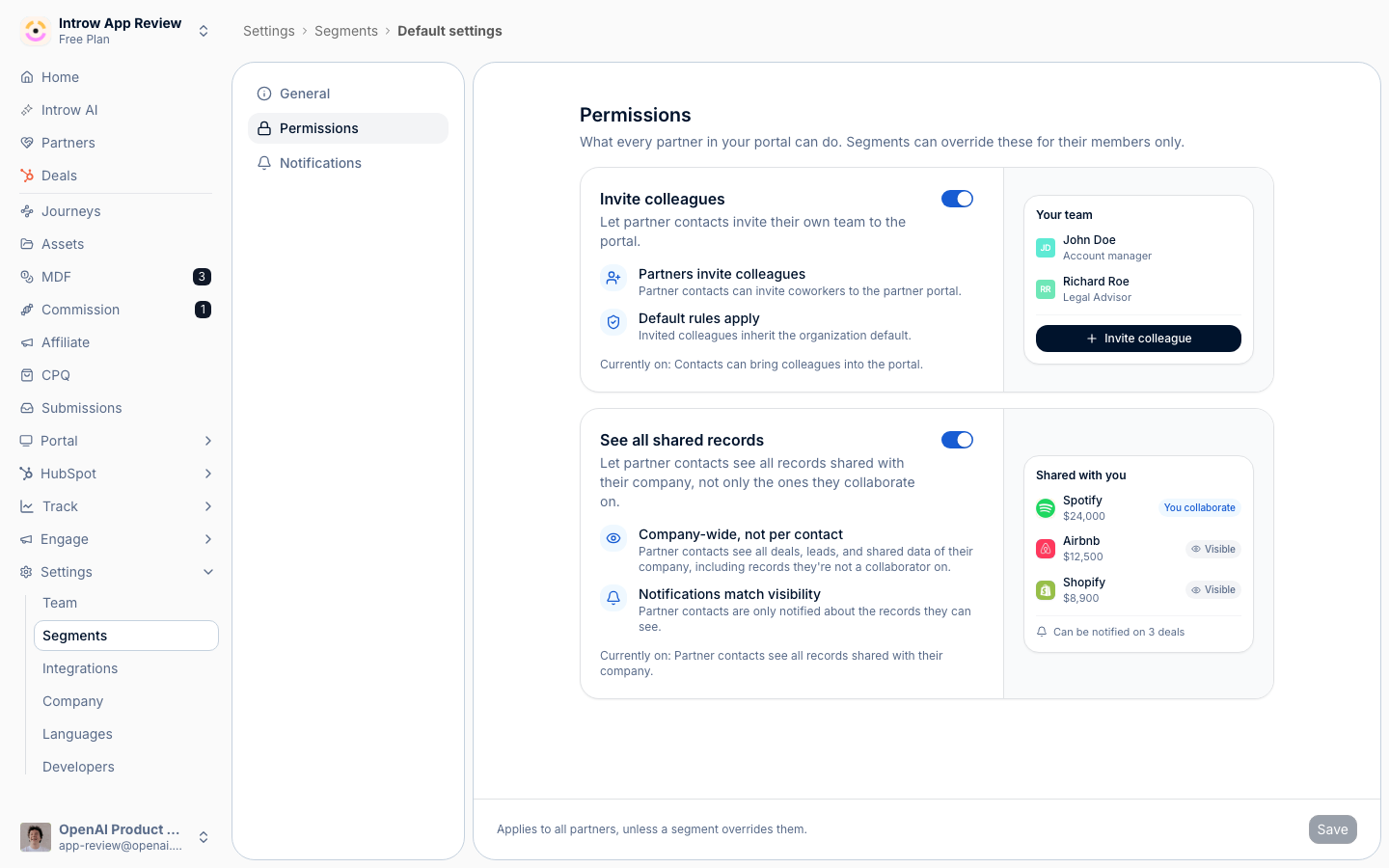The image size is (1389, 868).
Task: Open the Affiliate megaphone item
Action: [x=116, y=342]
